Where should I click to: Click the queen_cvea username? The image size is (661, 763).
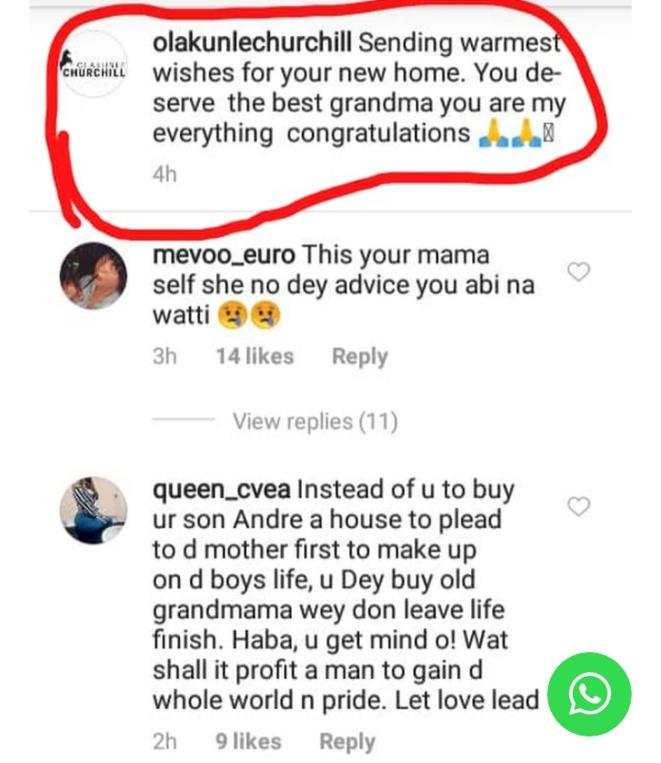coord(221,490)
